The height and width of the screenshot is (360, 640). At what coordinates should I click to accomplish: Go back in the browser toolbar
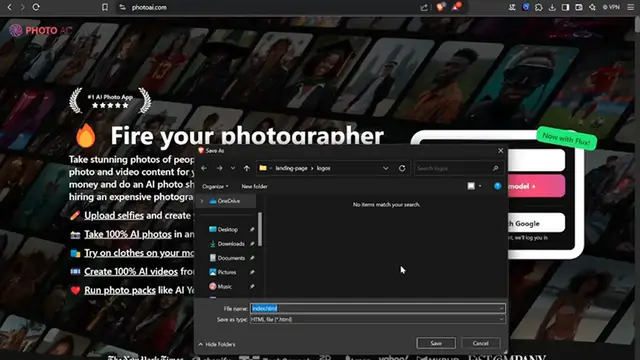pos(9,7)
